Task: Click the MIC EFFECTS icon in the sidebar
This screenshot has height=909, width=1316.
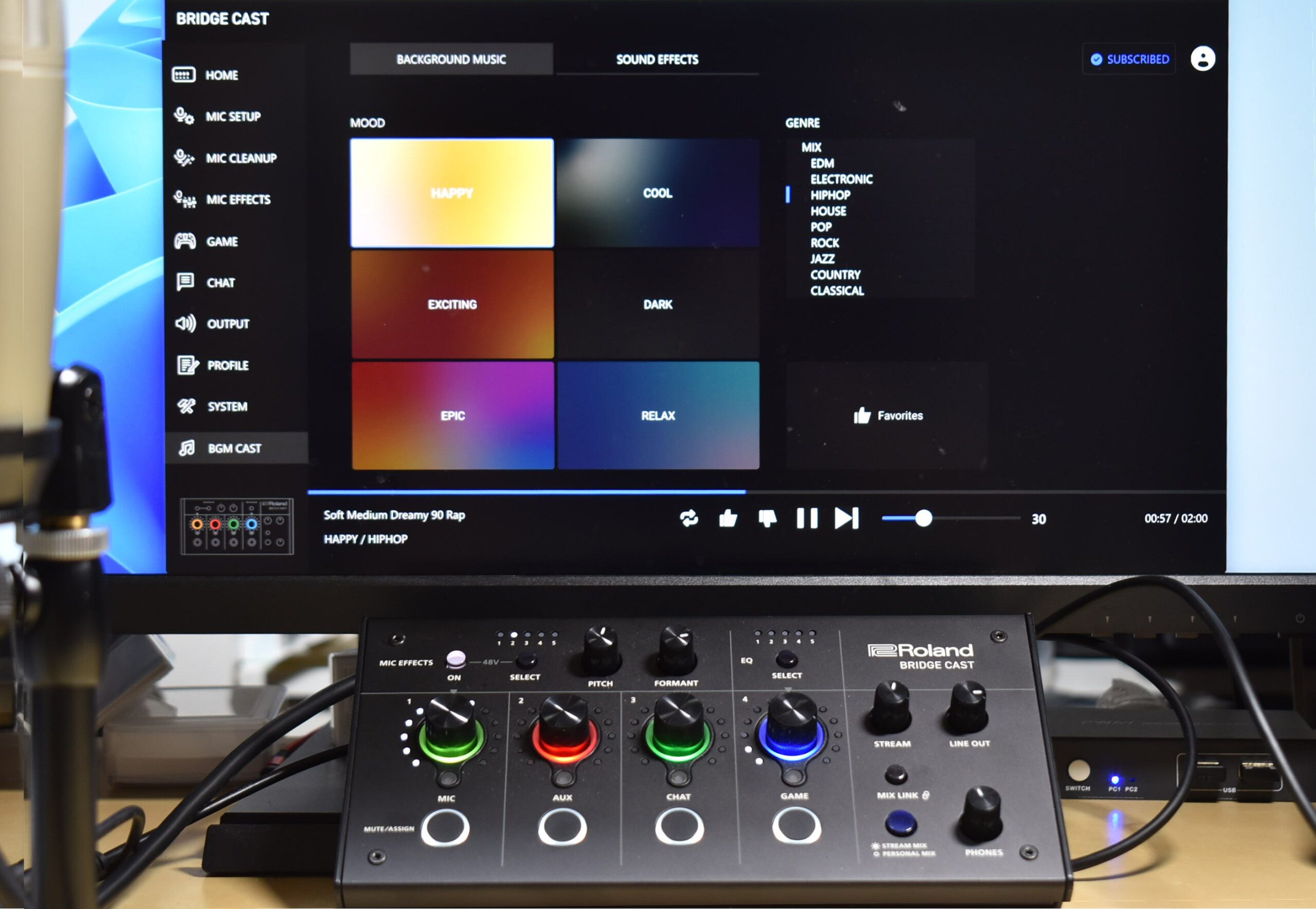Action: point(185,199)
